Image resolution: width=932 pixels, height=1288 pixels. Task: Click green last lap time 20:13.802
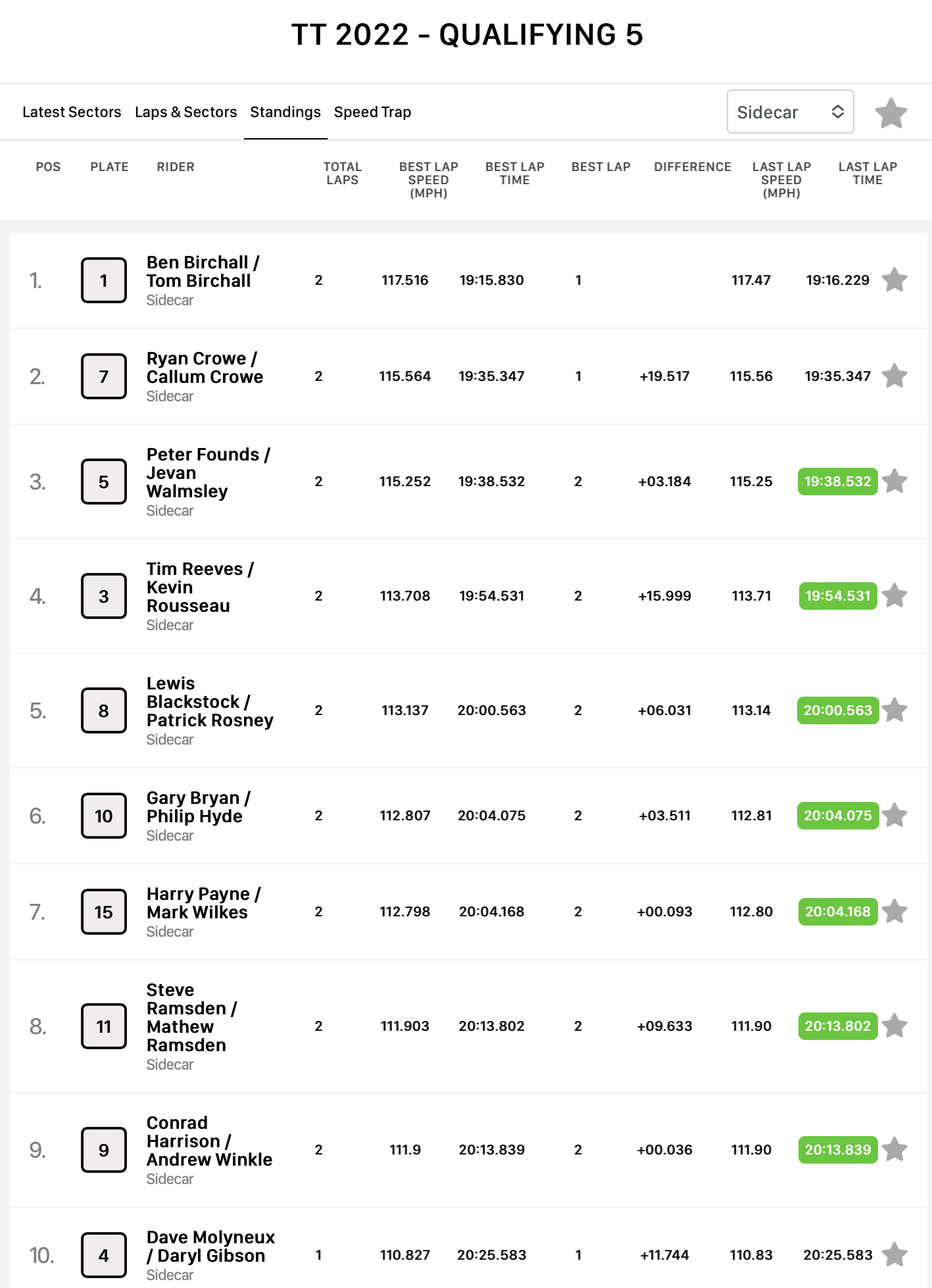point(837,1026)
